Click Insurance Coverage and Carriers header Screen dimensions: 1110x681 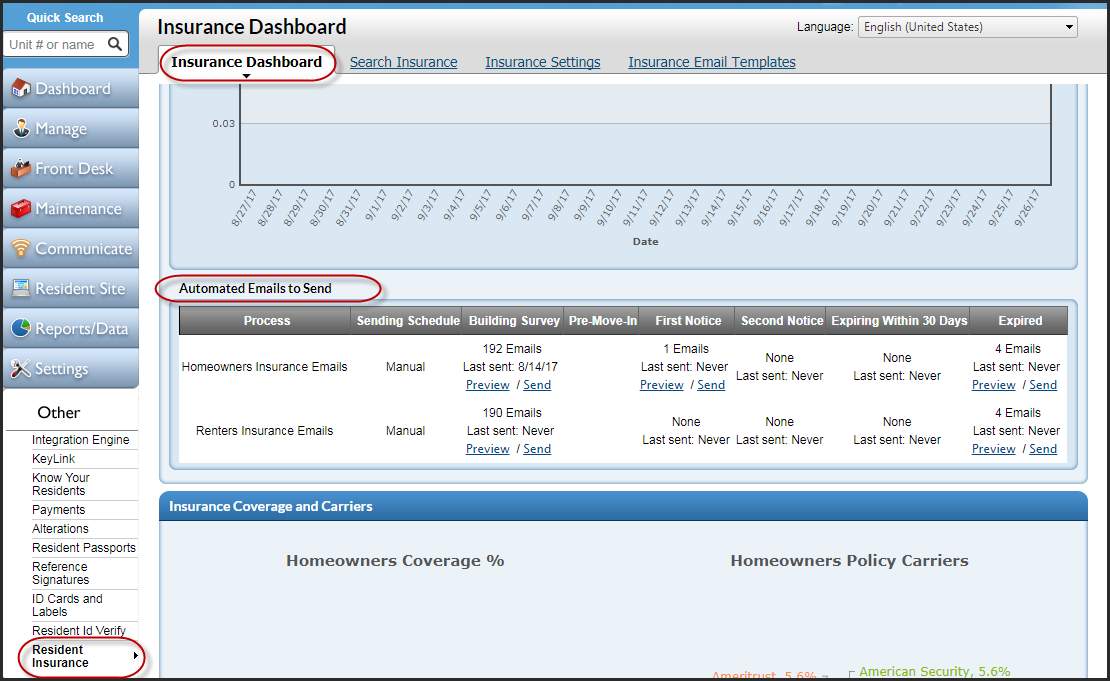point(623,506)
